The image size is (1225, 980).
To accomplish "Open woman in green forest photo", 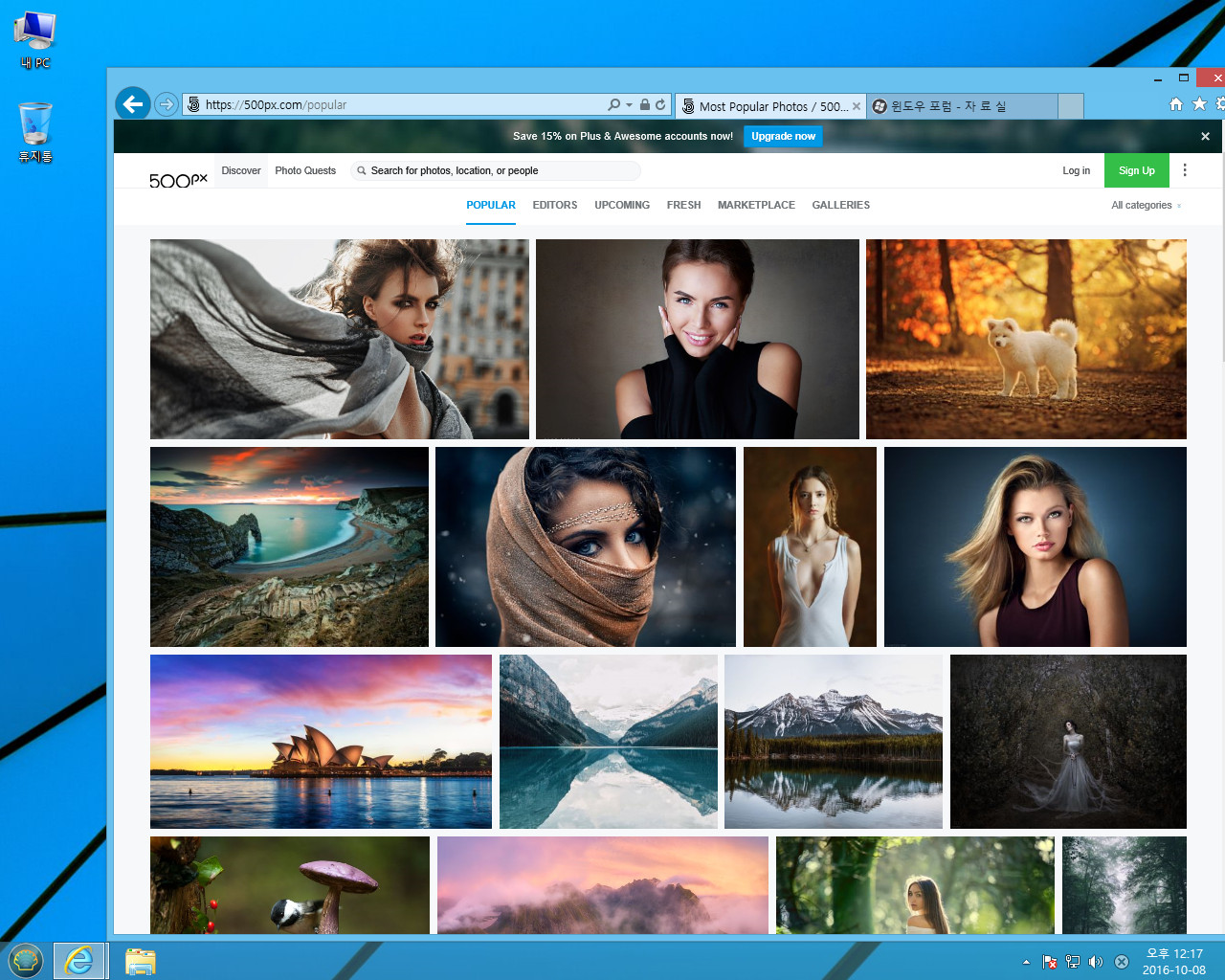I will pyautogui.click(x=915, y=885).
